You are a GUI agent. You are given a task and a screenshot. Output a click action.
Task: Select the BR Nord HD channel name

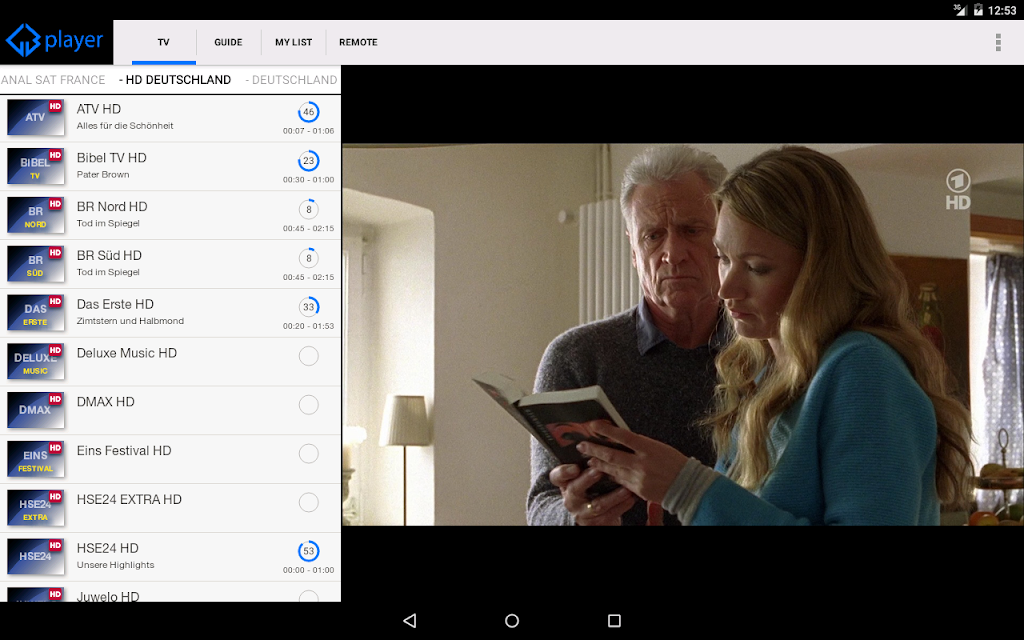pos(112,207)
